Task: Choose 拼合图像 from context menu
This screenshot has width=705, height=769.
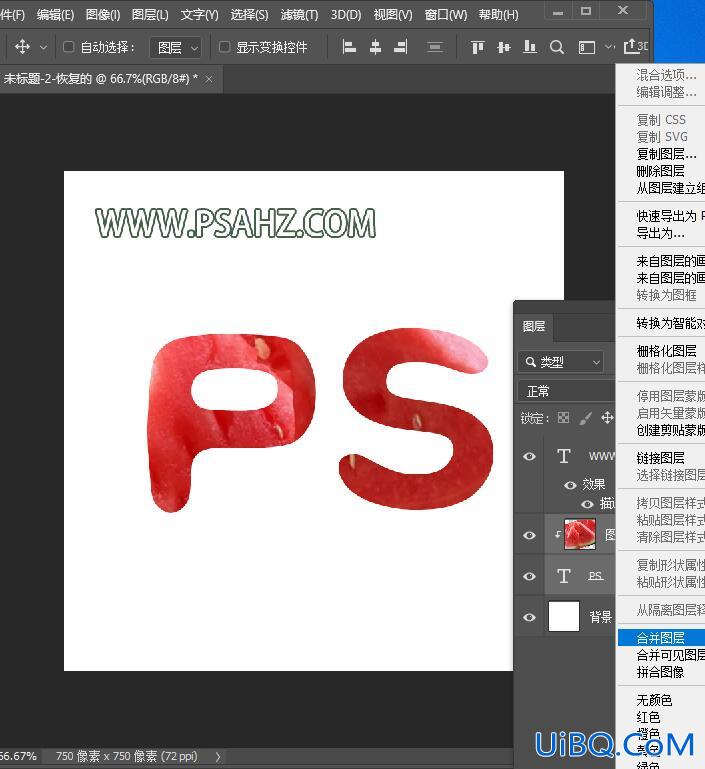Action: coord(661,672)
